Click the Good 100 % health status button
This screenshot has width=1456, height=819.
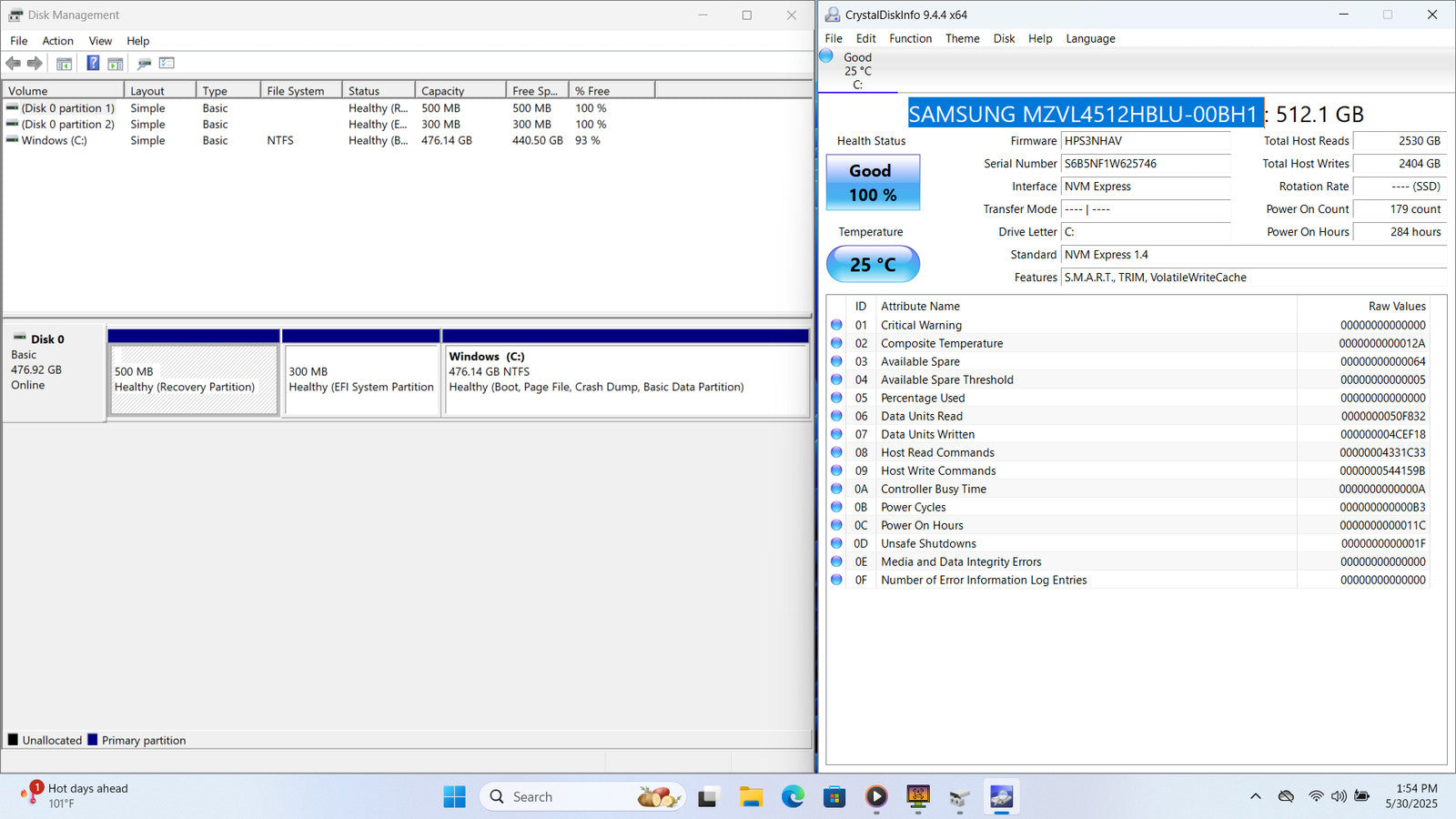click(873, 182)
